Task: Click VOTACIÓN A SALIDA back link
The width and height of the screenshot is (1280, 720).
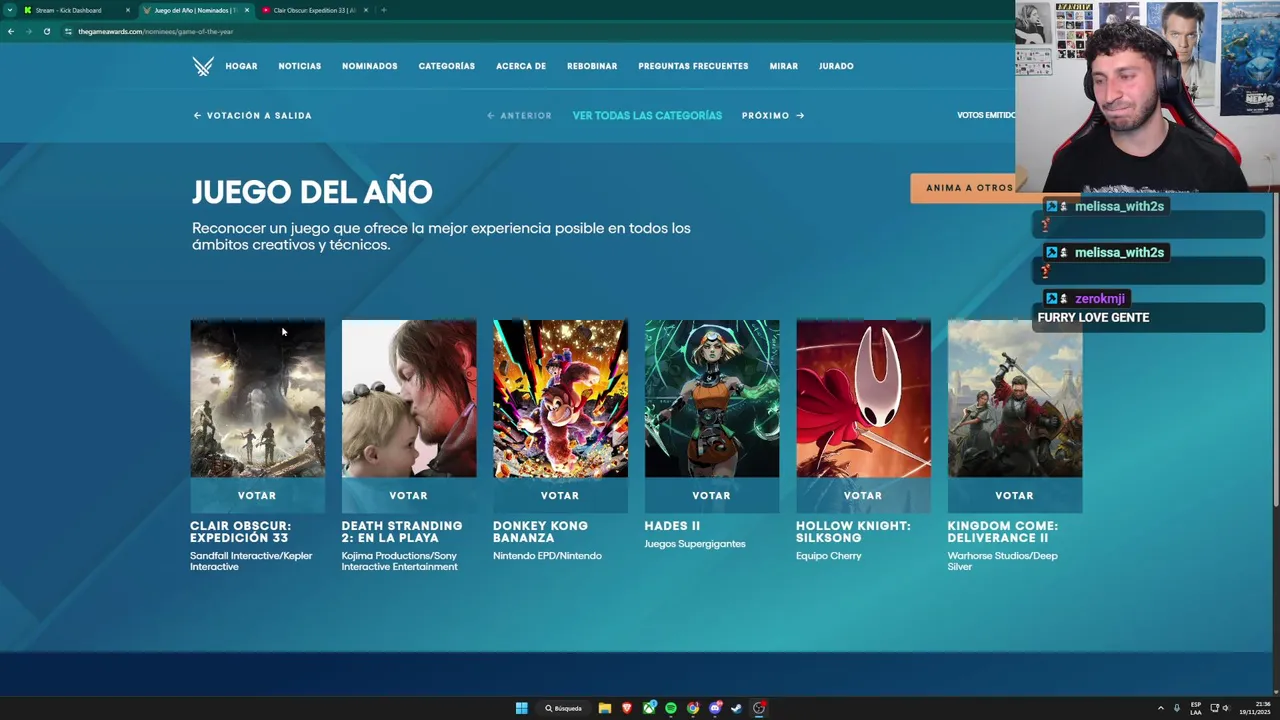Action: pos(253,115)
